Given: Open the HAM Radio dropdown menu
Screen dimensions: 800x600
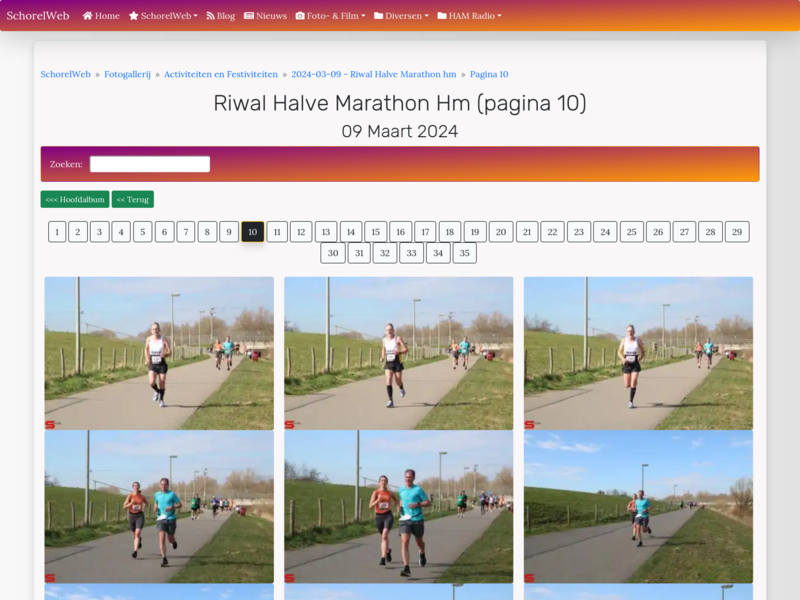Looking at the screenshot, I should (469, 16).
